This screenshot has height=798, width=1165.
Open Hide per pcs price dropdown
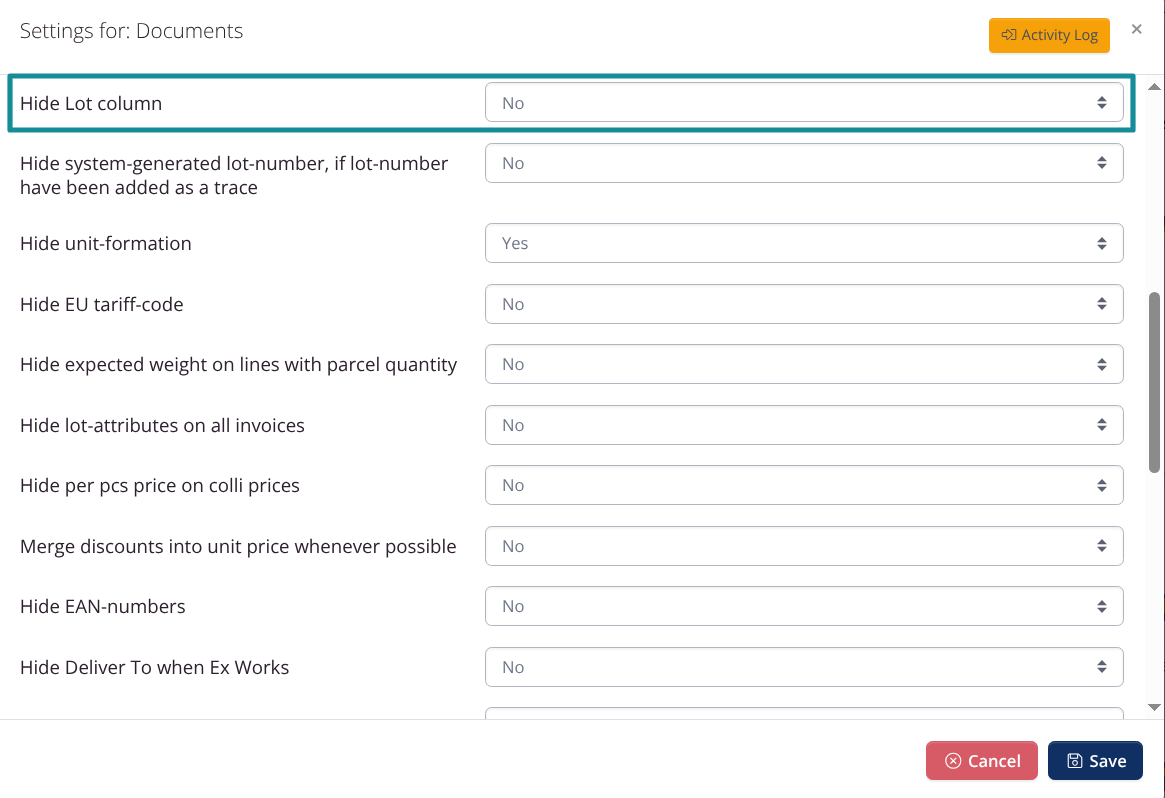pos(803,485)
